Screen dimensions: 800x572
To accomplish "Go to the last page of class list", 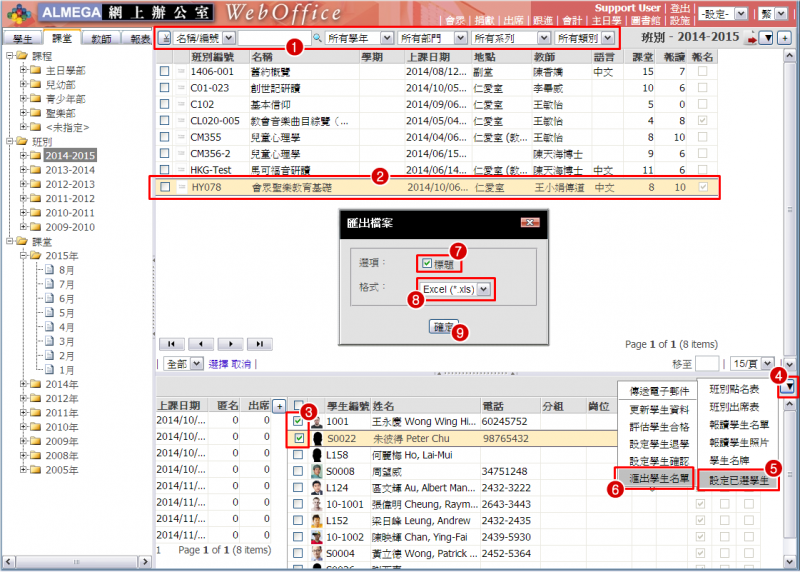I will (260, 343).
